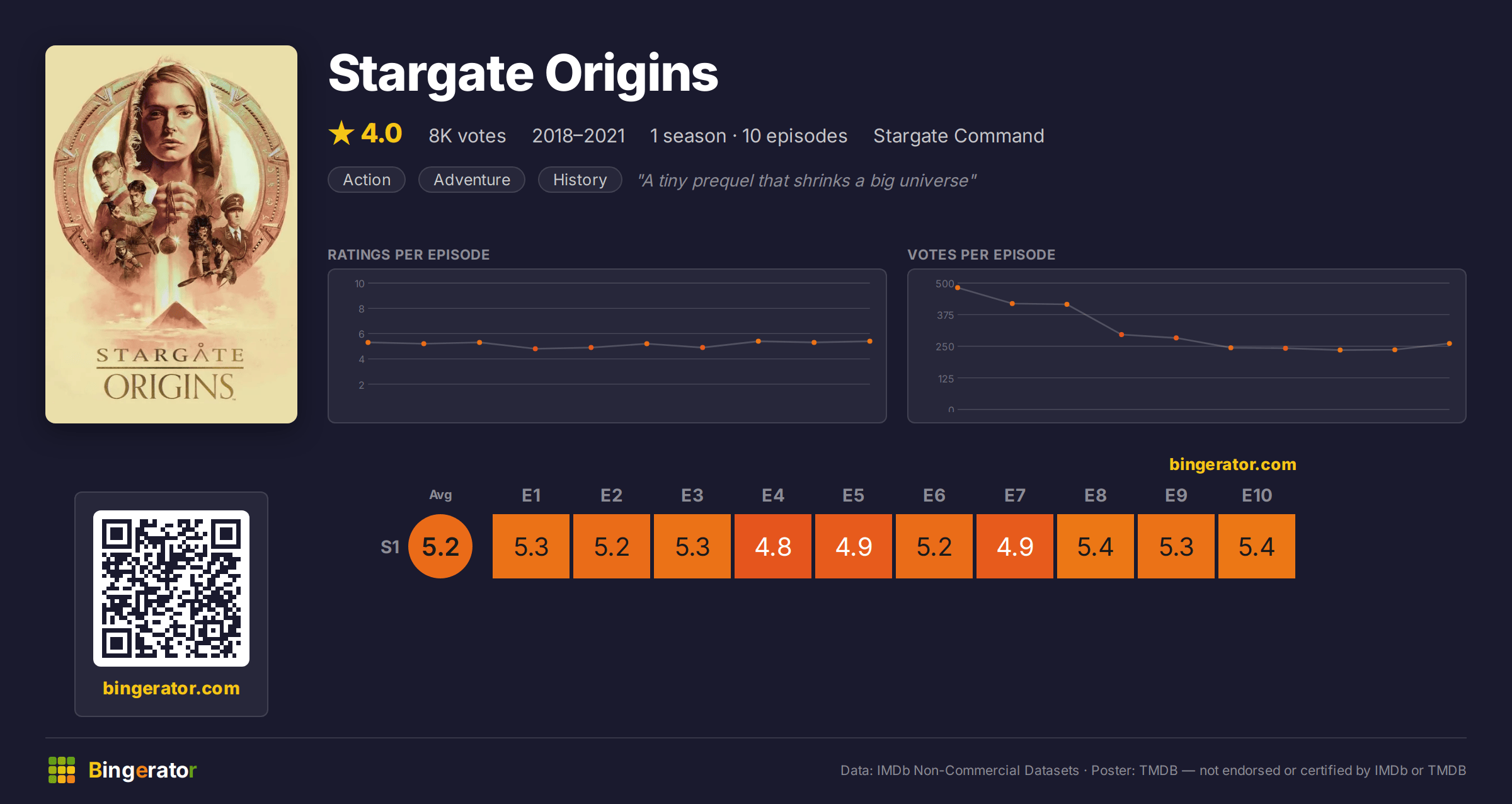Click first data point in votes chart
1512x804 pixels.
tap(958, 288)
